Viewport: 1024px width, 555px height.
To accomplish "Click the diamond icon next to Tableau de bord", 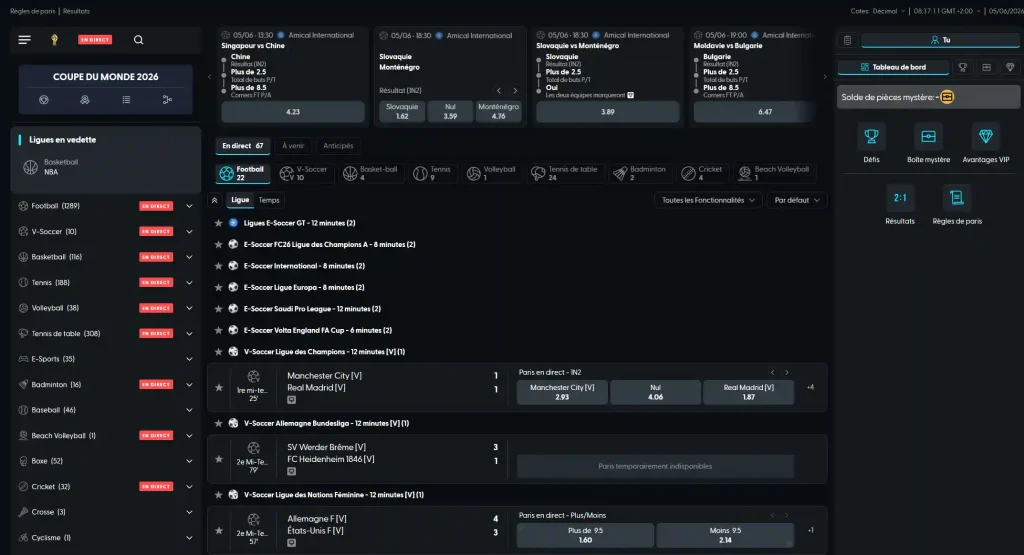I will [x=1010, y=67].
